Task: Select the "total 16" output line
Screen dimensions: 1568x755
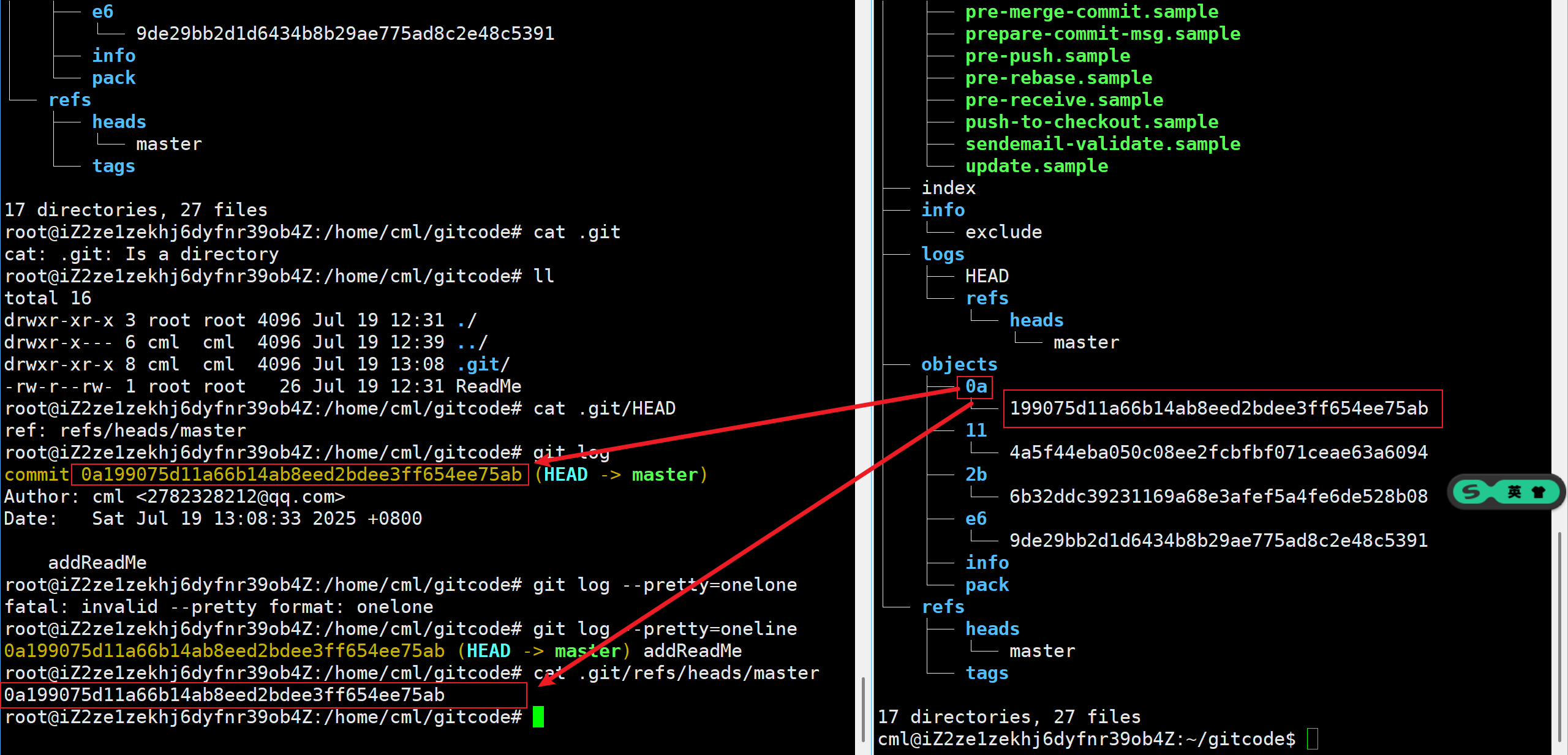Action: [48, 298]
